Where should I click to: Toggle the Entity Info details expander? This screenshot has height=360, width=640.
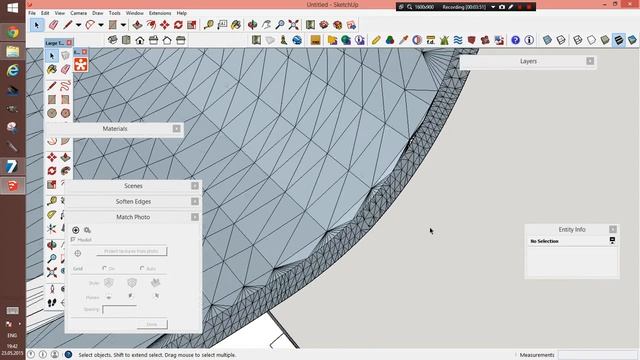[612, 241]
